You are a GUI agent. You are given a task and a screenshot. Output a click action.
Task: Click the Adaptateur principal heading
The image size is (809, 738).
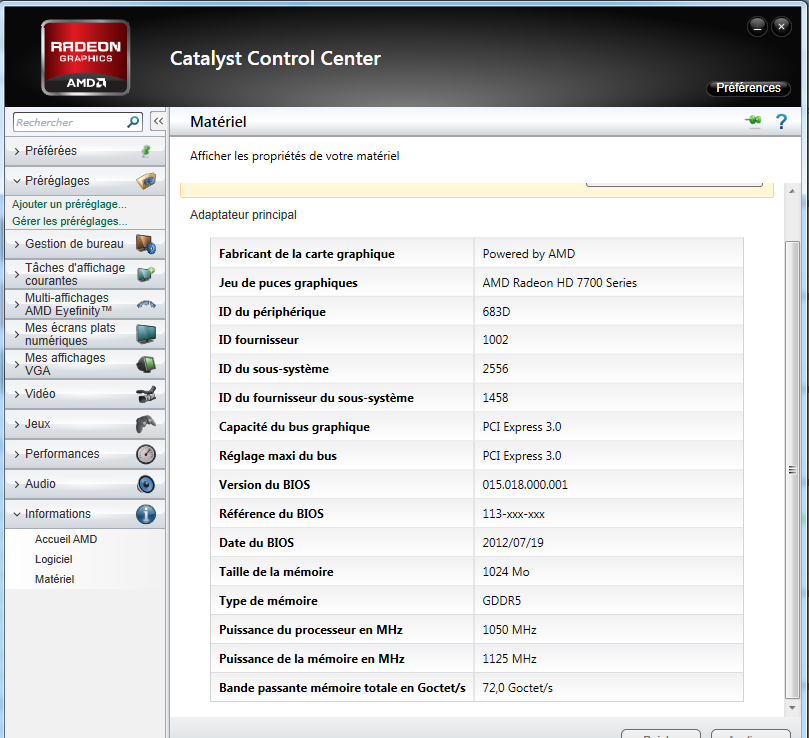[x=243, y=215]
